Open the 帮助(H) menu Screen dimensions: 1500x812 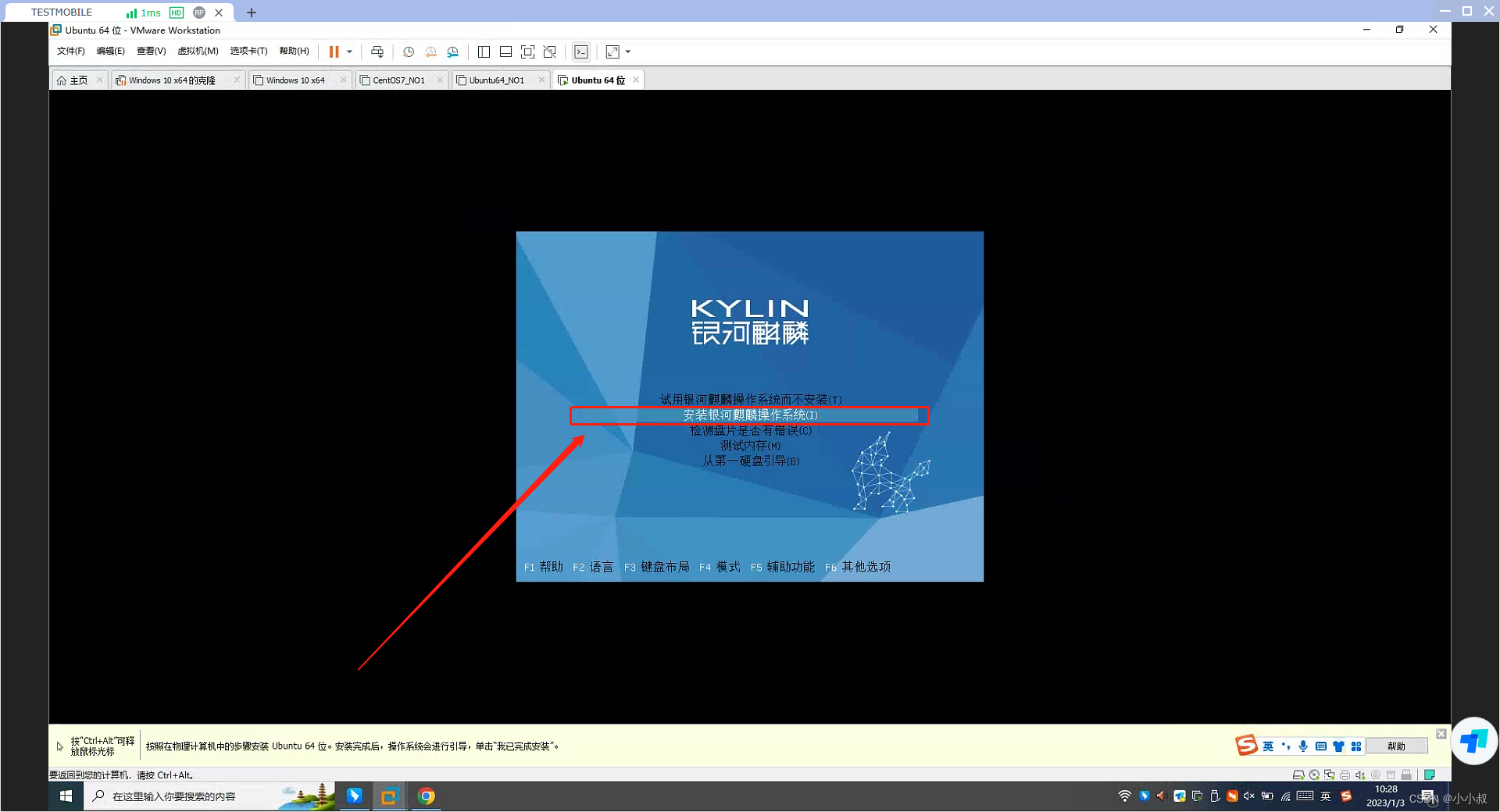(294, 51)
